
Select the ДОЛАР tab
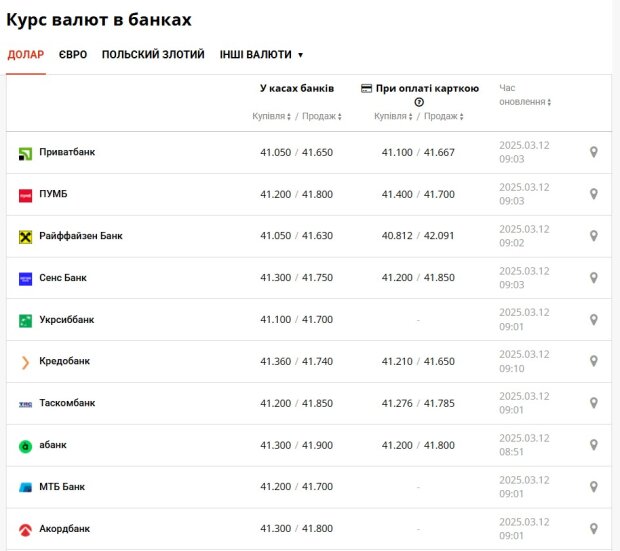[x=26, y=55]
